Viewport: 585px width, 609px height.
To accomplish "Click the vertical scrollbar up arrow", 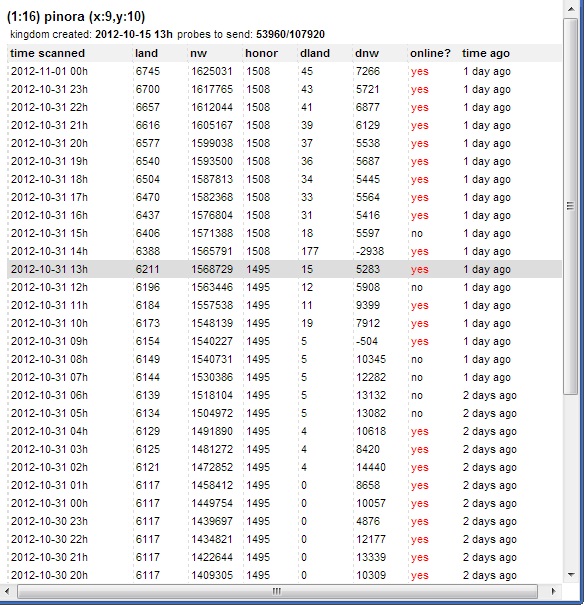I will (571, 9).
